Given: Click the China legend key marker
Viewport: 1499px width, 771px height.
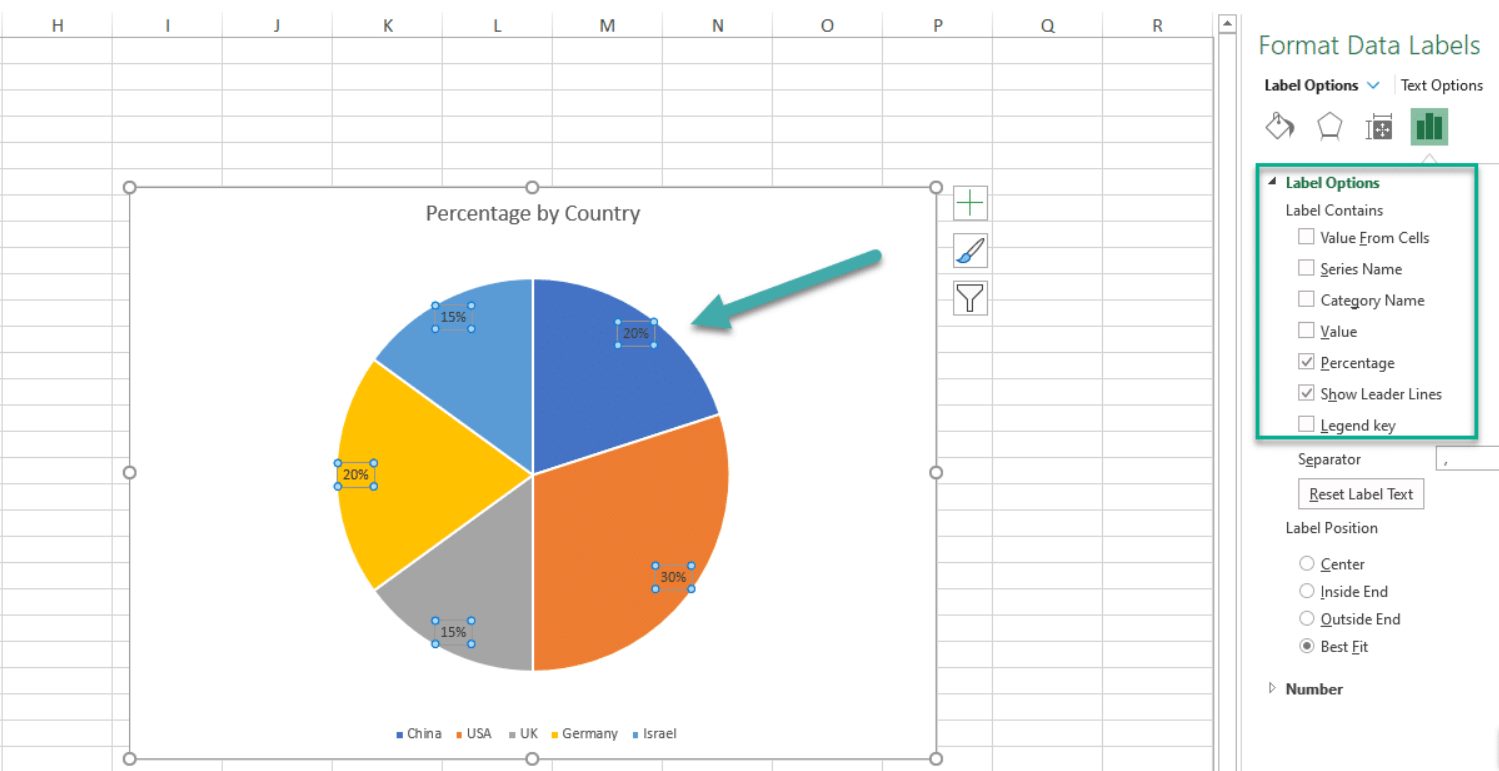Looking at the screenshot, I should coord(400,735).
